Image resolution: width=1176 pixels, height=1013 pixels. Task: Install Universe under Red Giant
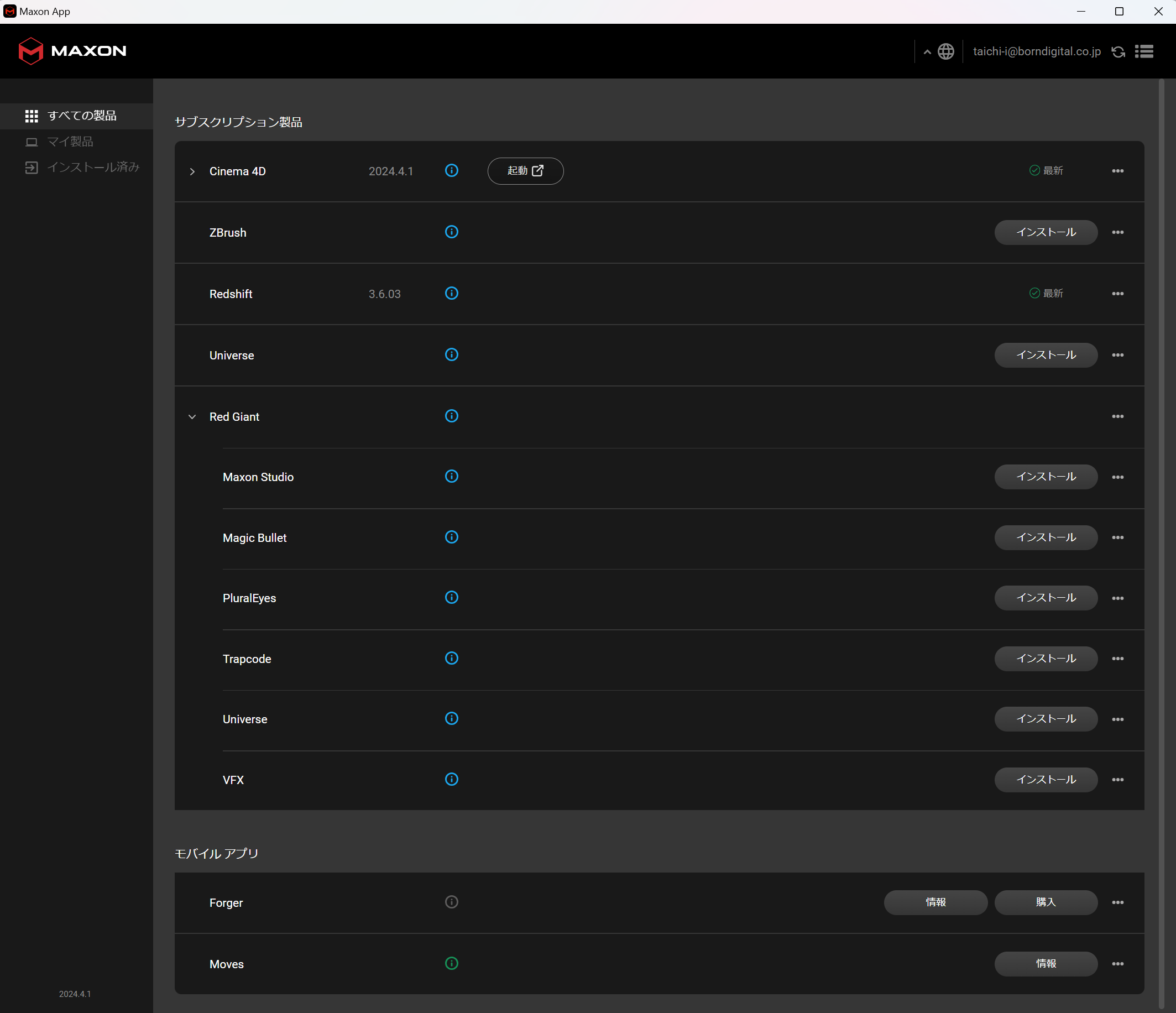click(x=1046, y=718)
